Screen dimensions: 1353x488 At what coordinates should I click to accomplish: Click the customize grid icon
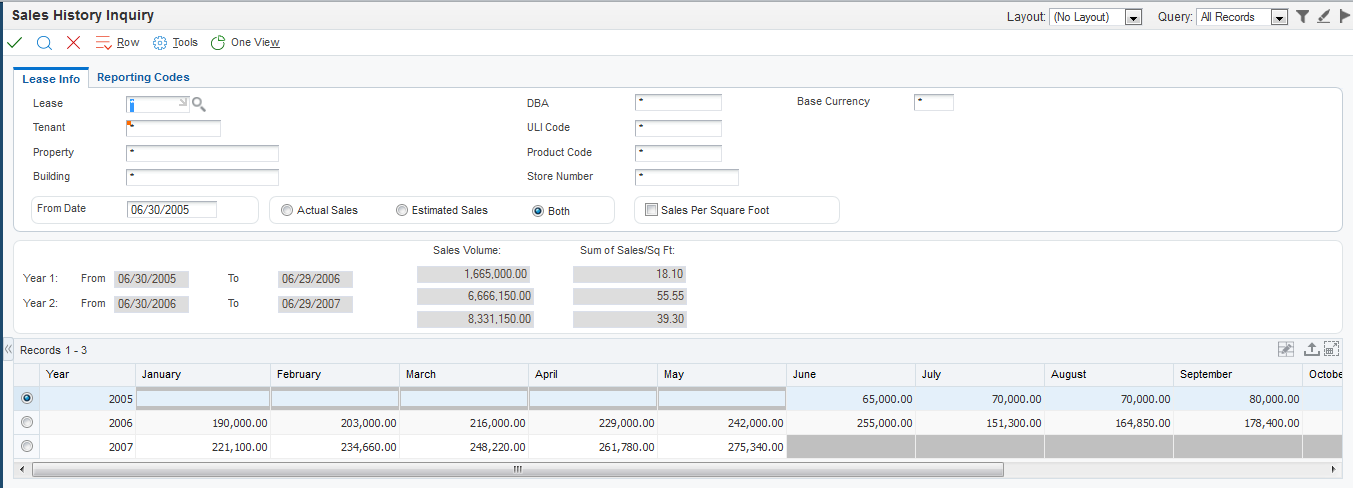[x=1286, y=349]
